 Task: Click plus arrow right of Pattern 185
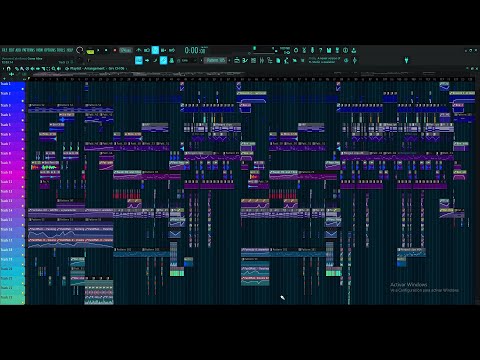click(229, 60)
